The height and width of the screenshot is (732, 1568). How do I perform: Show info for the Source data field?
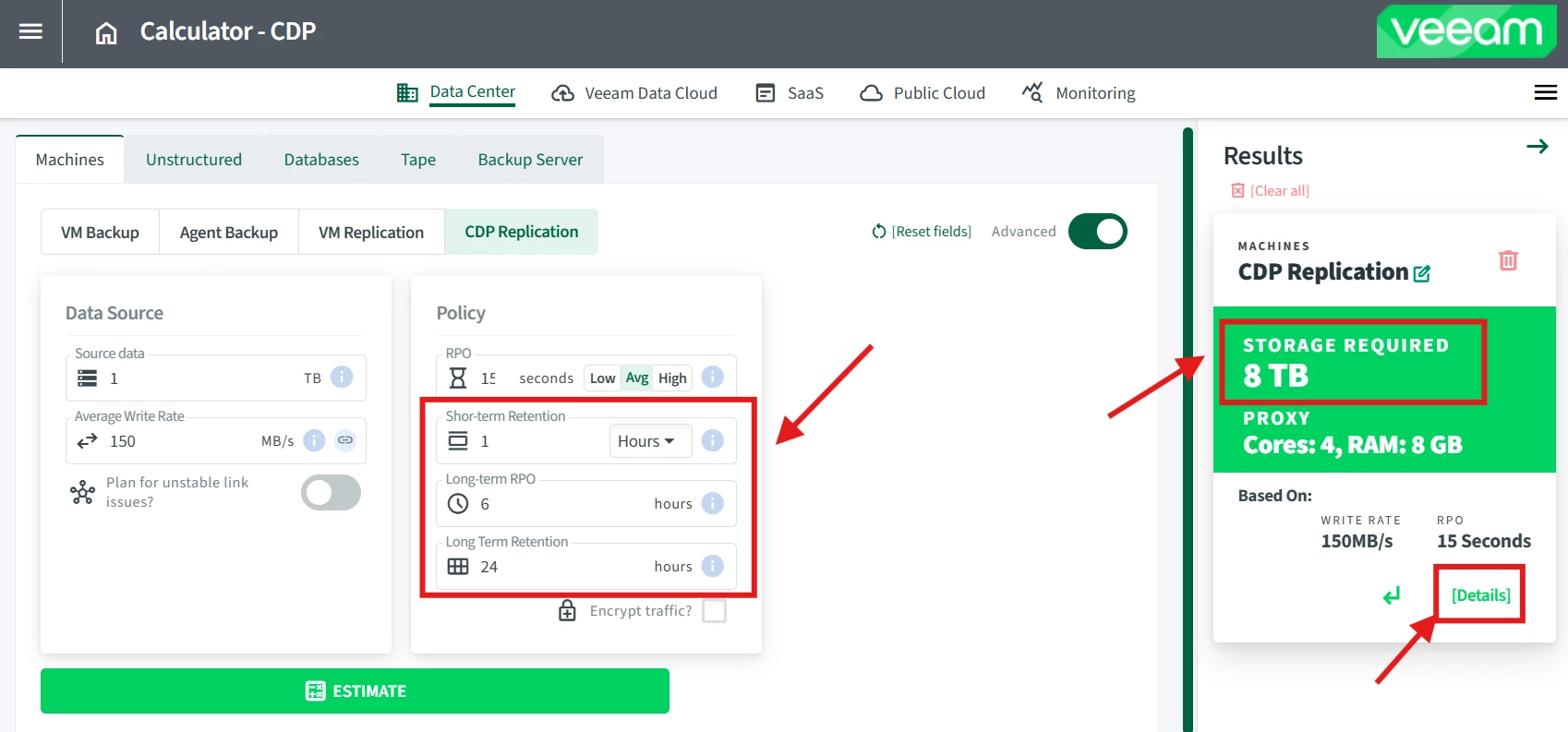(342, 377)
